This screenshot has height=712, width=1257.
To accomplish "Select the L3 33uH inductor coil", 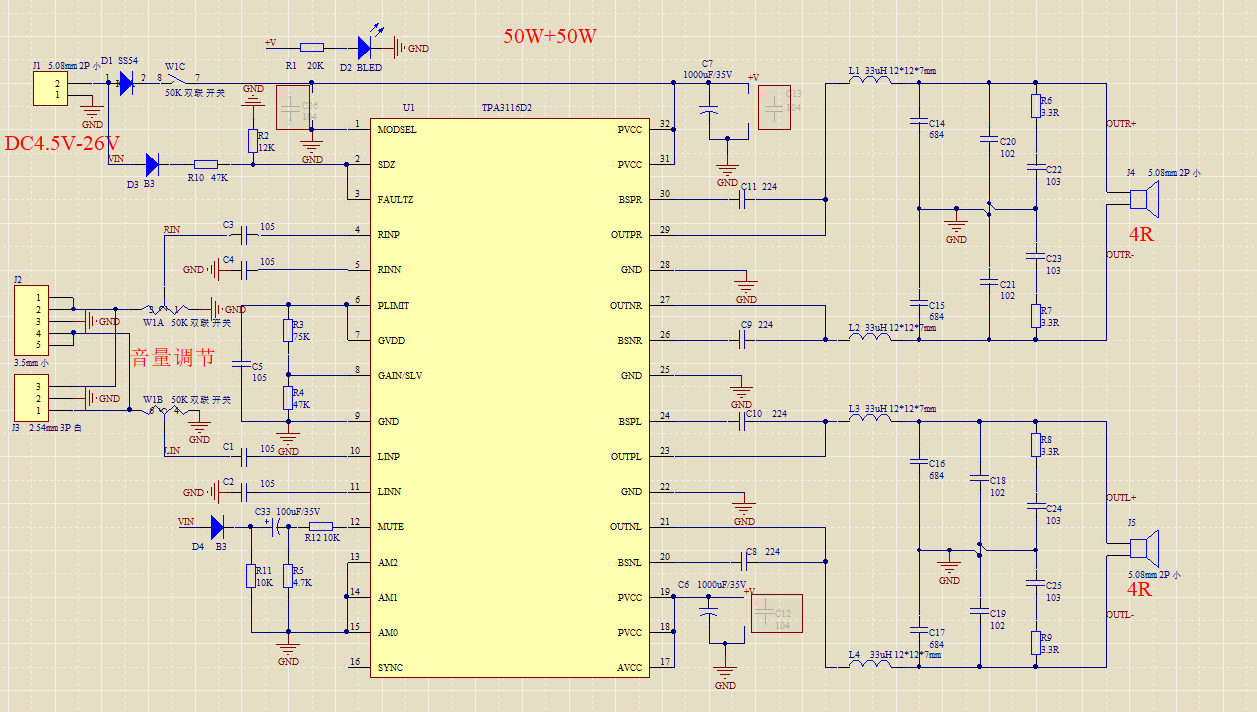I will coord(870,419).
